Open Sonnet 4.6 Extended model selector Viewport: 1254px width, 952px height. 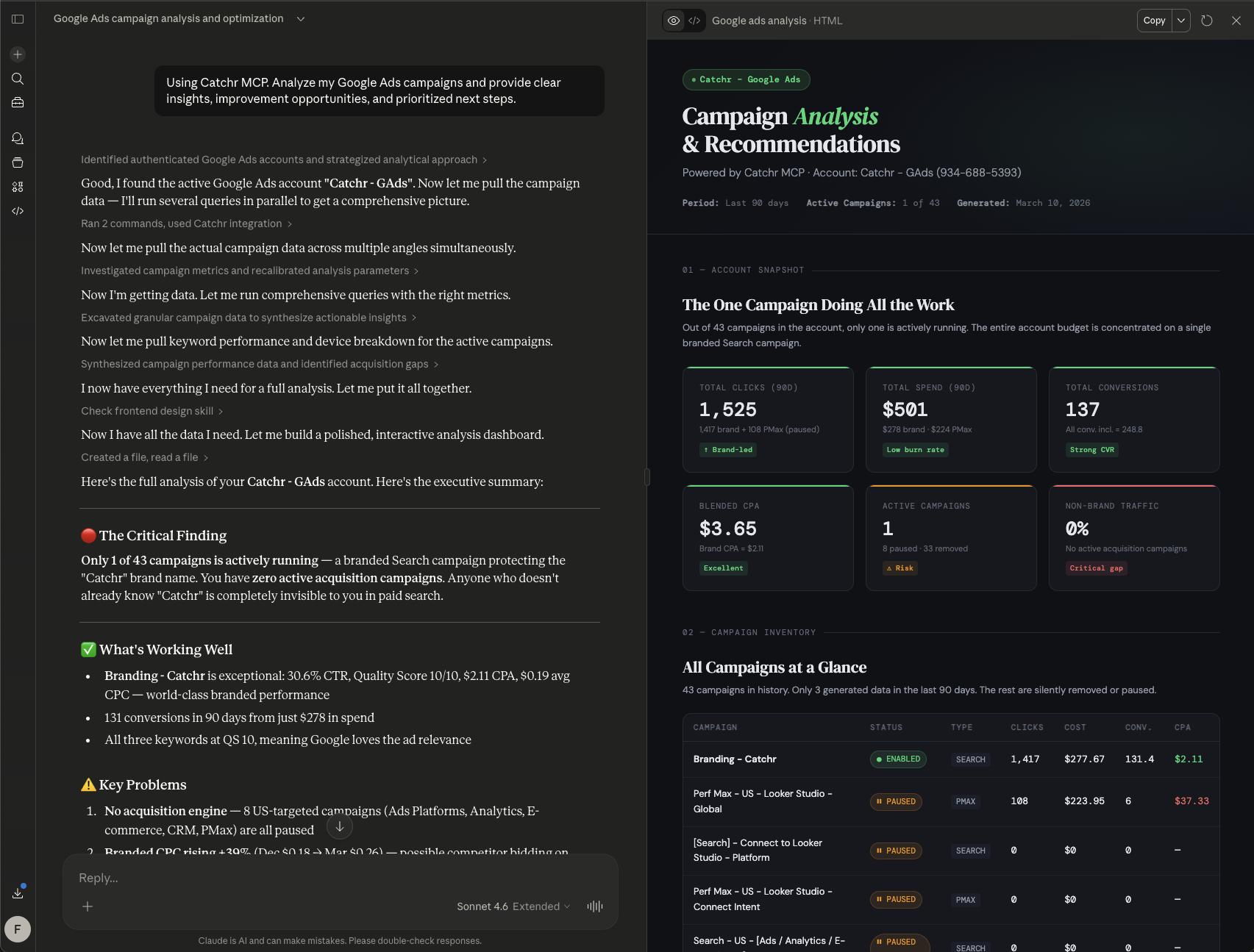(x=513, y=906)
